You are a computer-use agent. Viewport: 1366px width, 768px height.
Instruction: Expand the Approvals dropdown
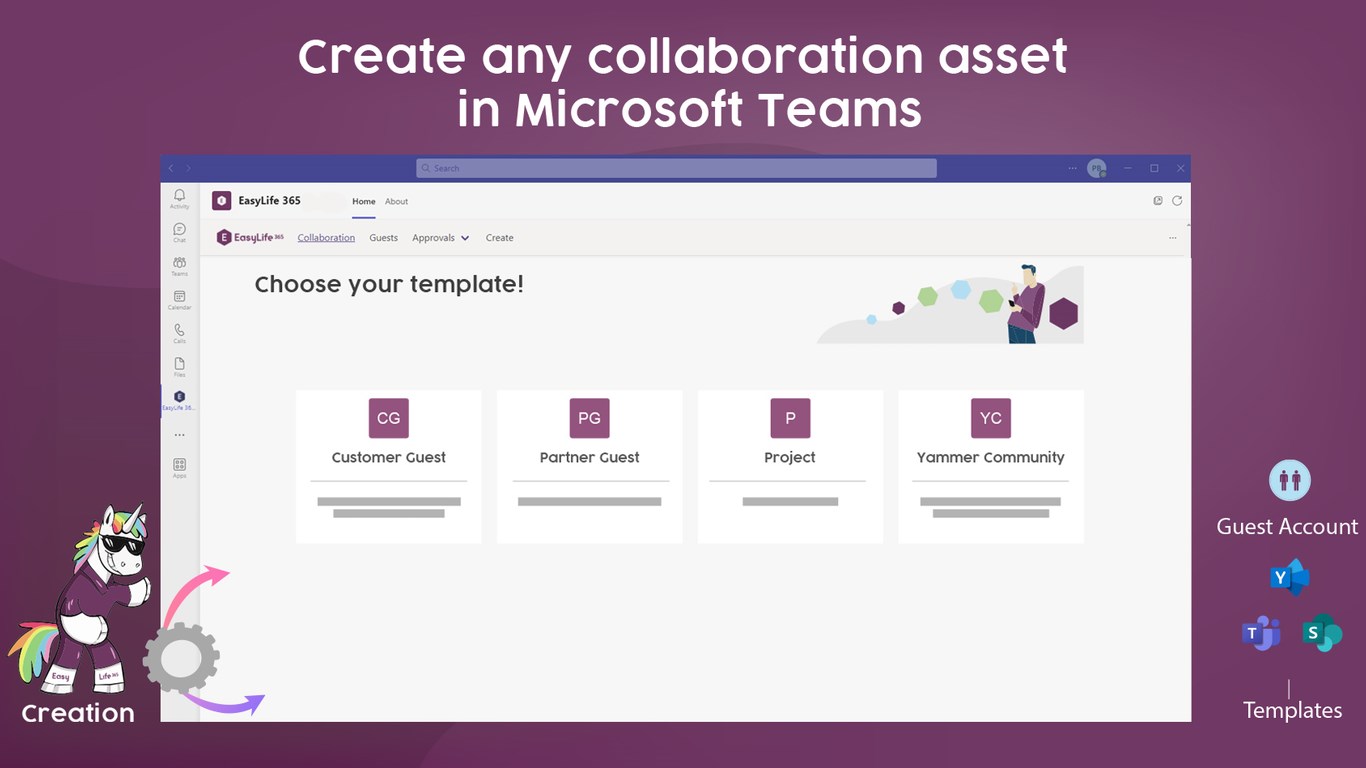pos(441,238)
